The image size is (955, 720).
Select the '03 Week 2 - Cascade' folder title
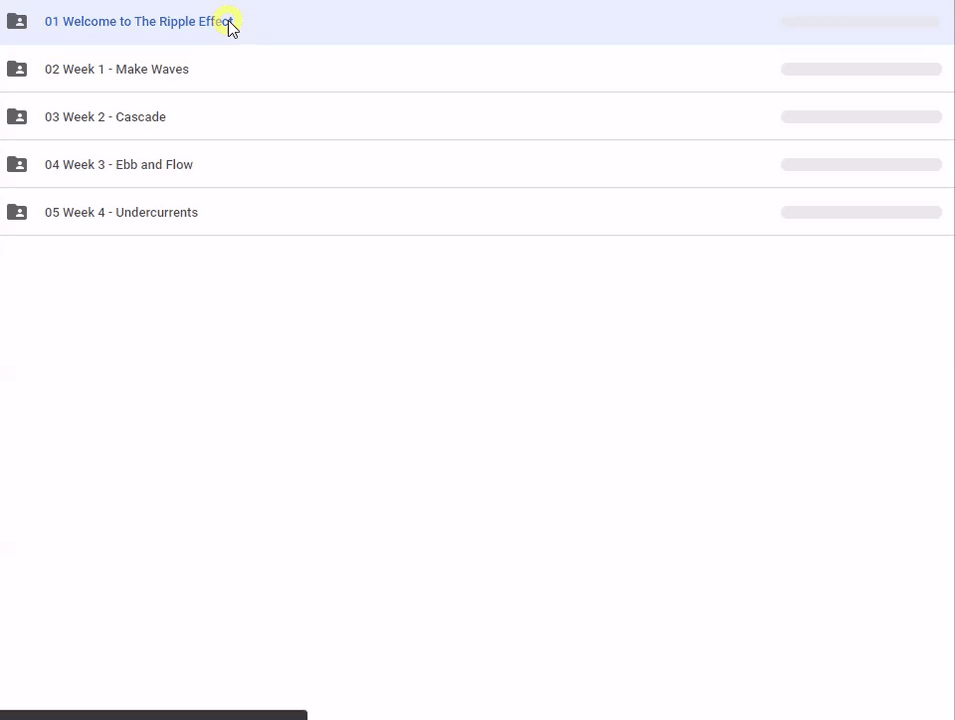(x=105, y=117)
